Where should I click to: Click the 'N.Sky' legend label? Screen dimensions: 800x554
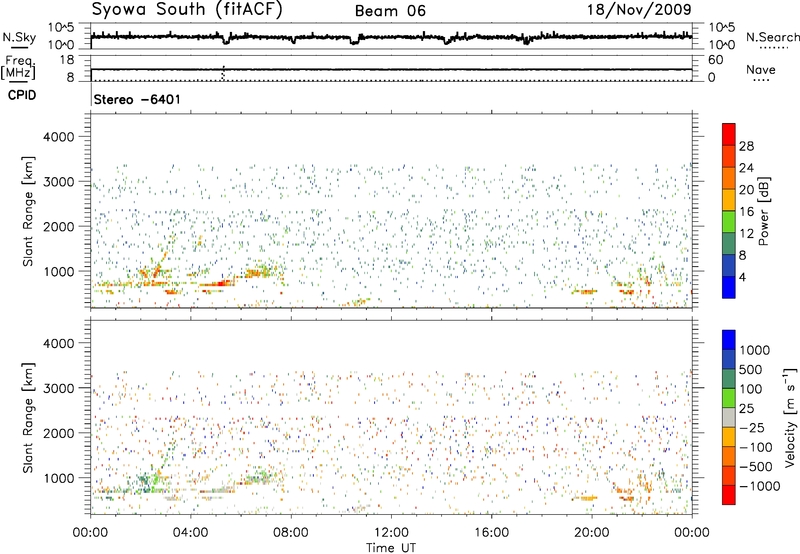(19, 37)
